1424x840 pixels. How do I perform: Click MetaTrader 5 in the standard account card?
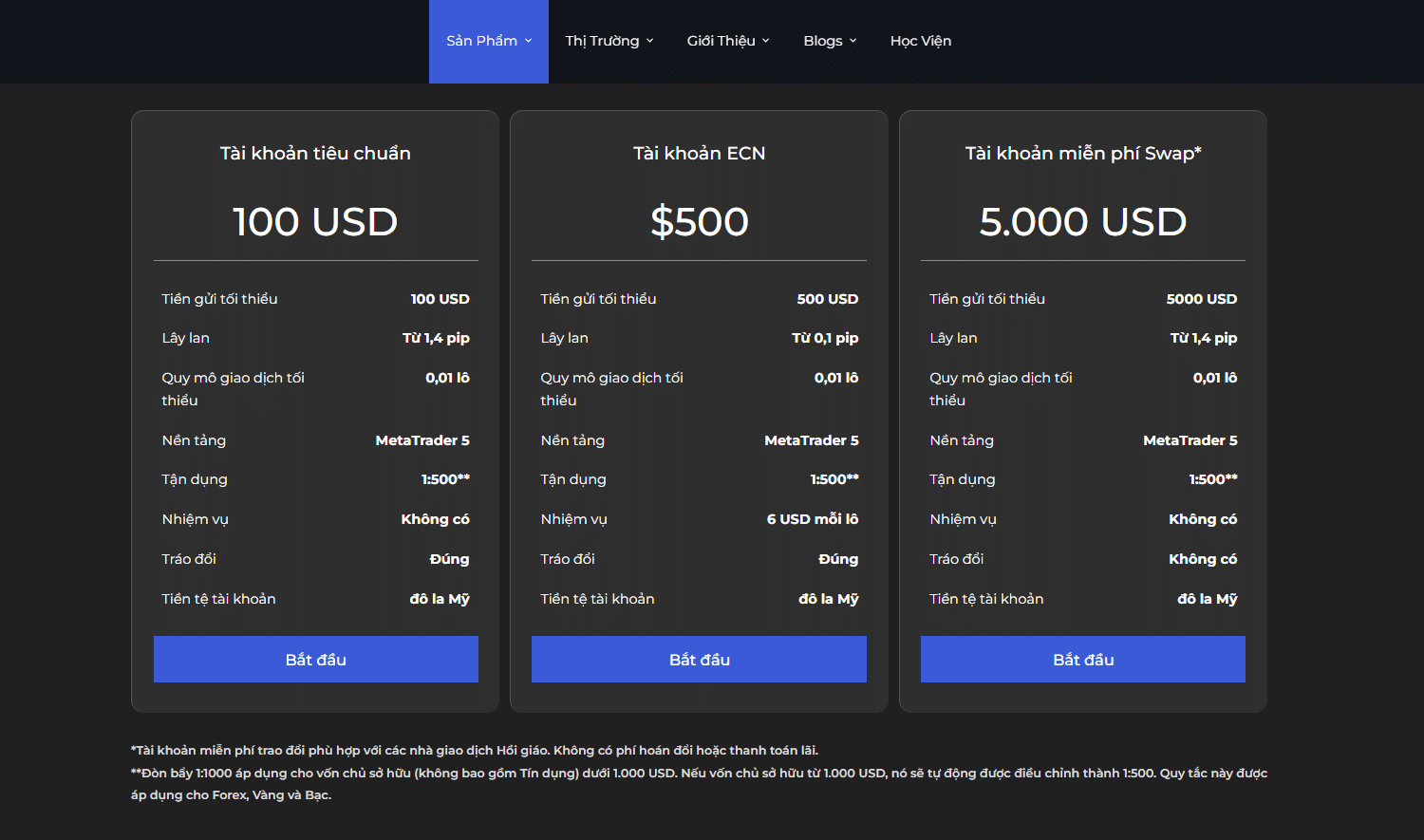[x=422, y=440]
